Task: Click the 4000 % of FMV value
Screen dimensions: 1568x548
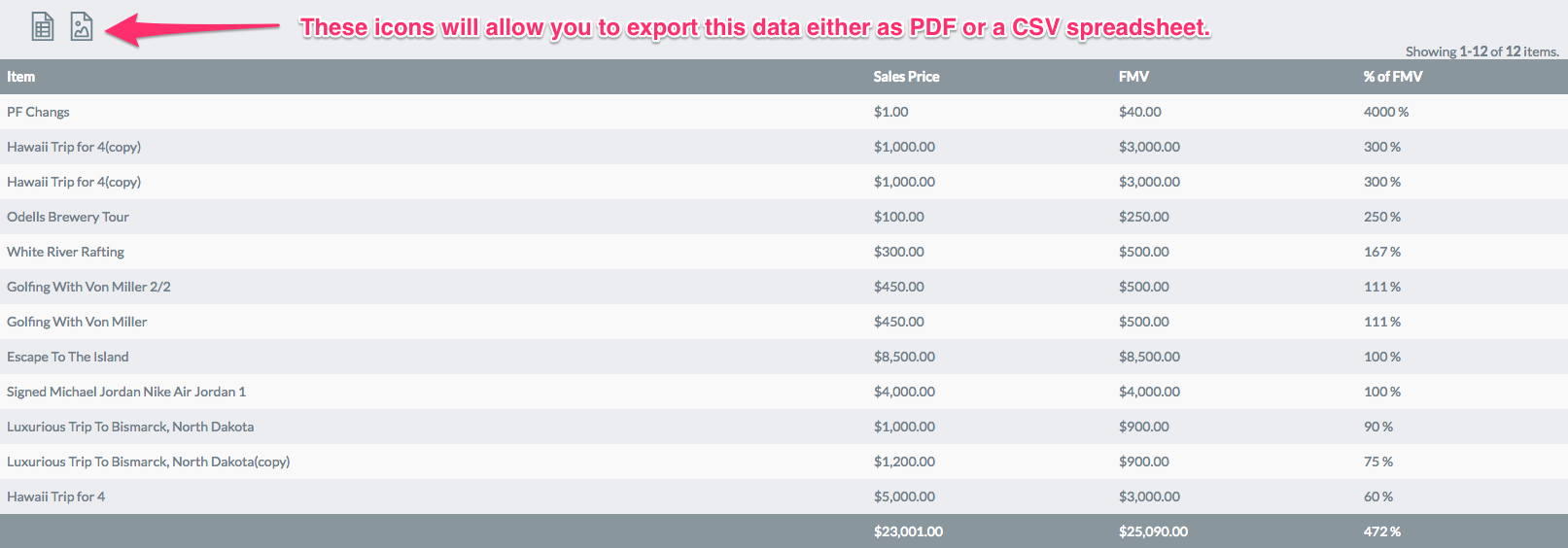Action: pyautogui.click(x=1386, y=112)
